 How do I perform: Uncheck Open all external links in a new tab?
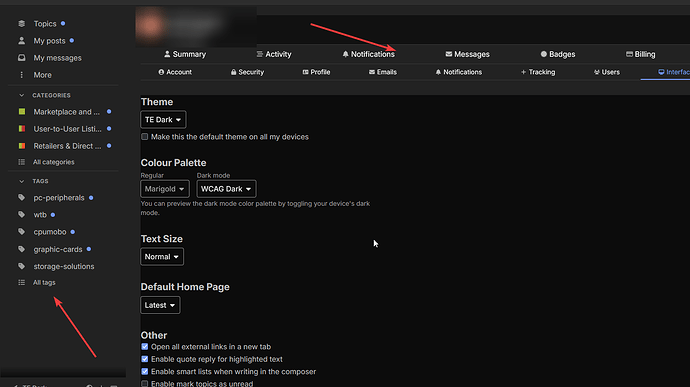pos(144,347)
